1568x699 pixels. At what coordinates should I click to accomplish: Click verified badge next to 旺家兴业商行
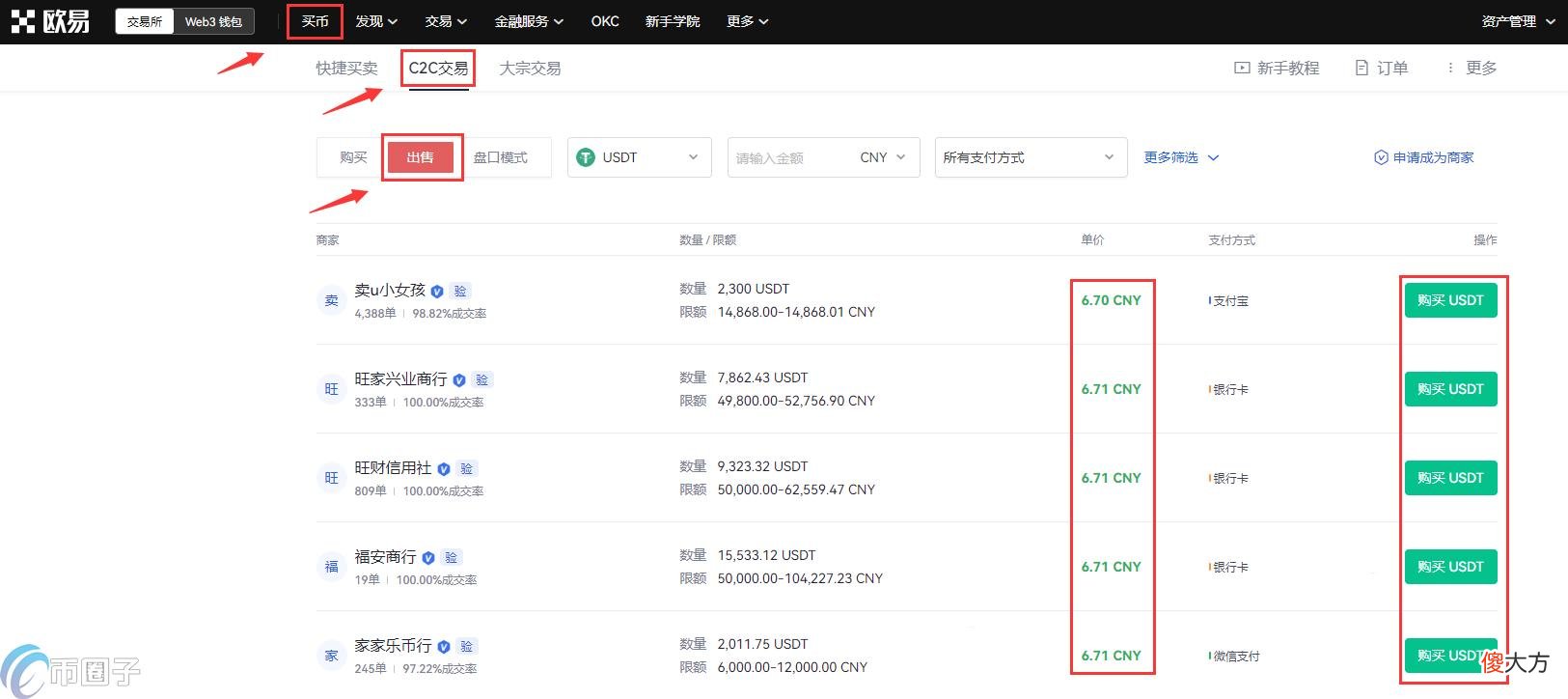[x=459, y=380]
